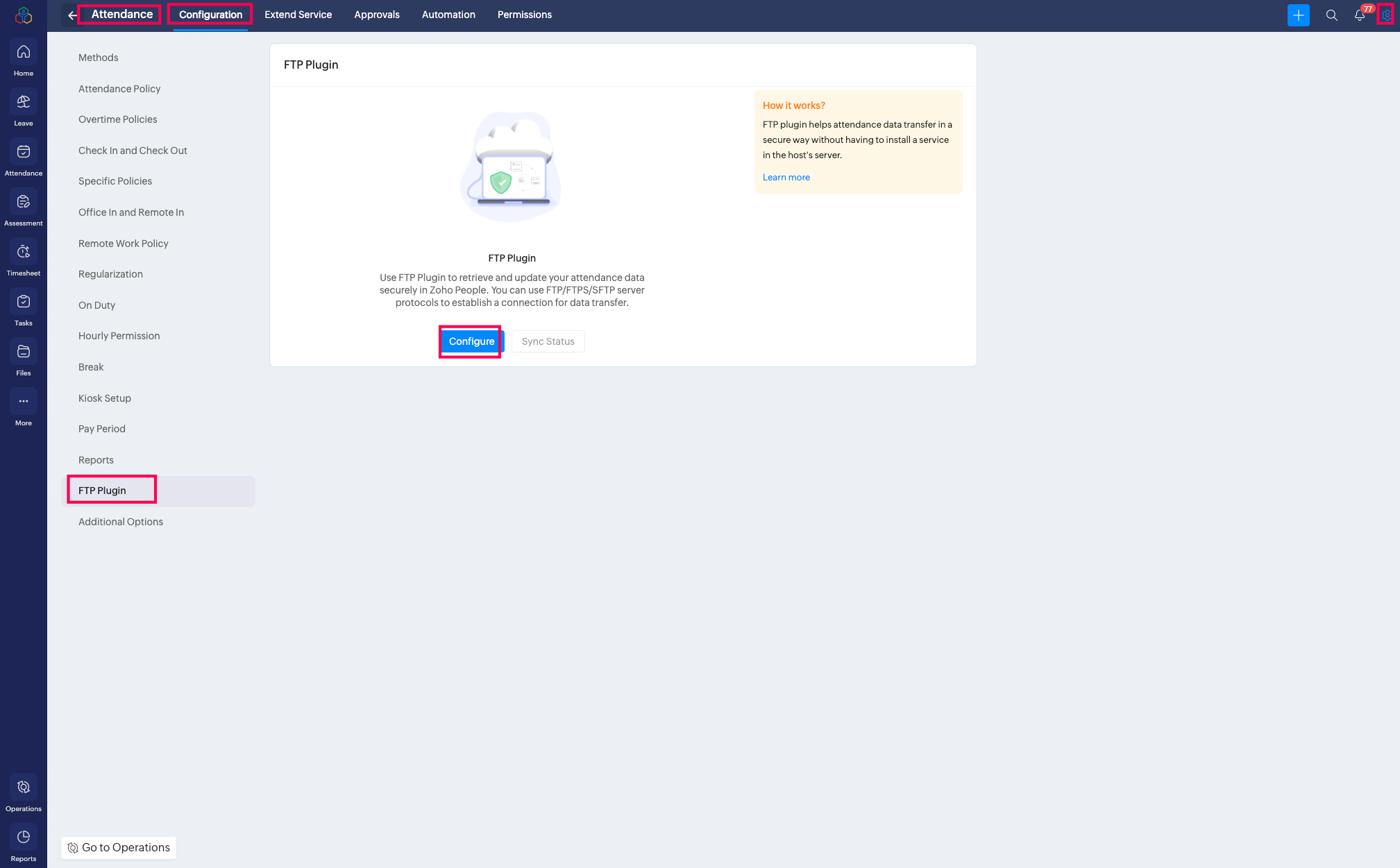
Task: Select Additional Options menu entry
Action: coord(121,522)
